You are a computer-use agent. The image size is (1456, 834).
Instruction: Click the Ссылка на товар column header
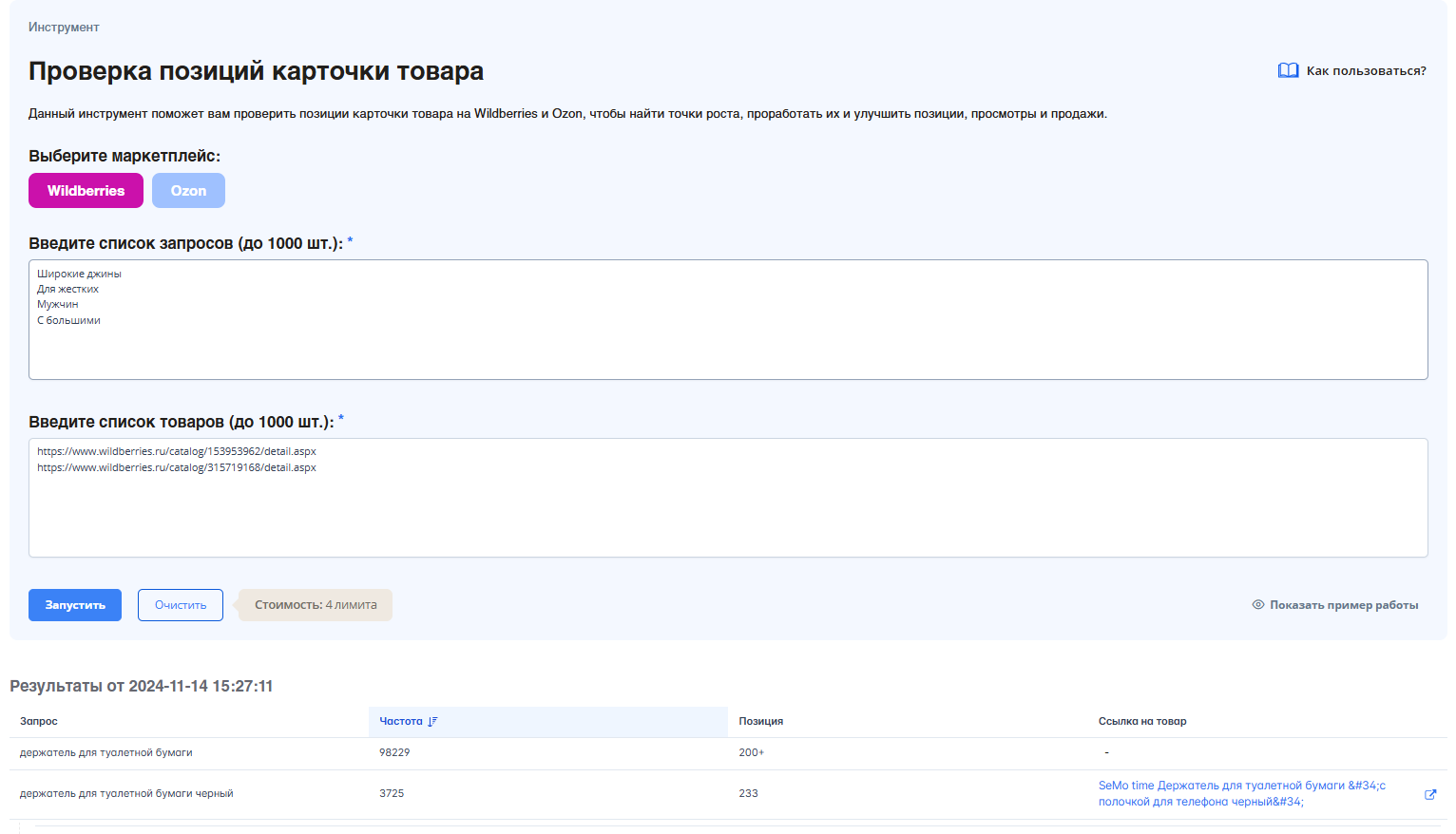pyautogui.click(x=1141, y=722)
